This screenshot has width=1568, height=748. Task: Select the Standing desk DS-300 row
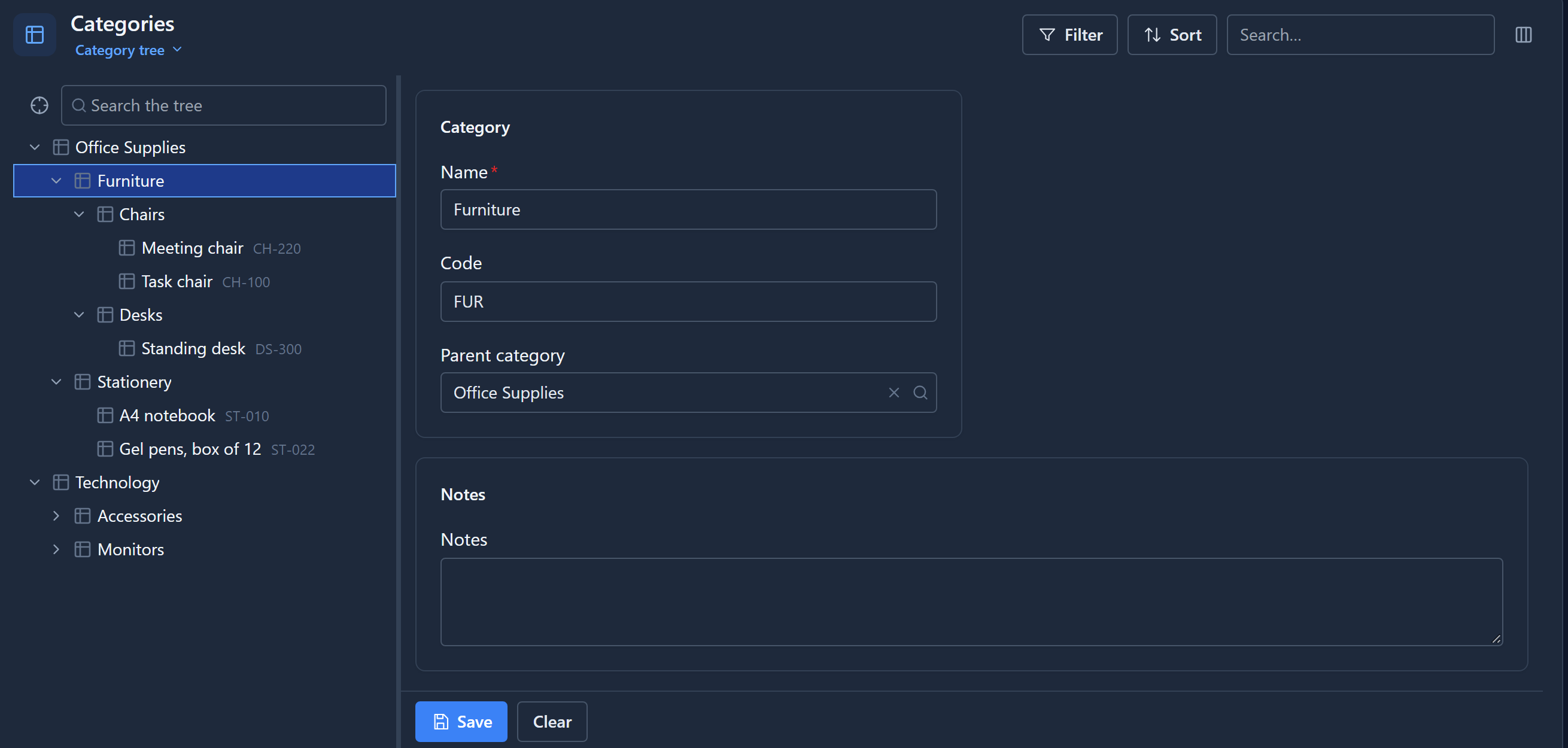tap(205, 348)
